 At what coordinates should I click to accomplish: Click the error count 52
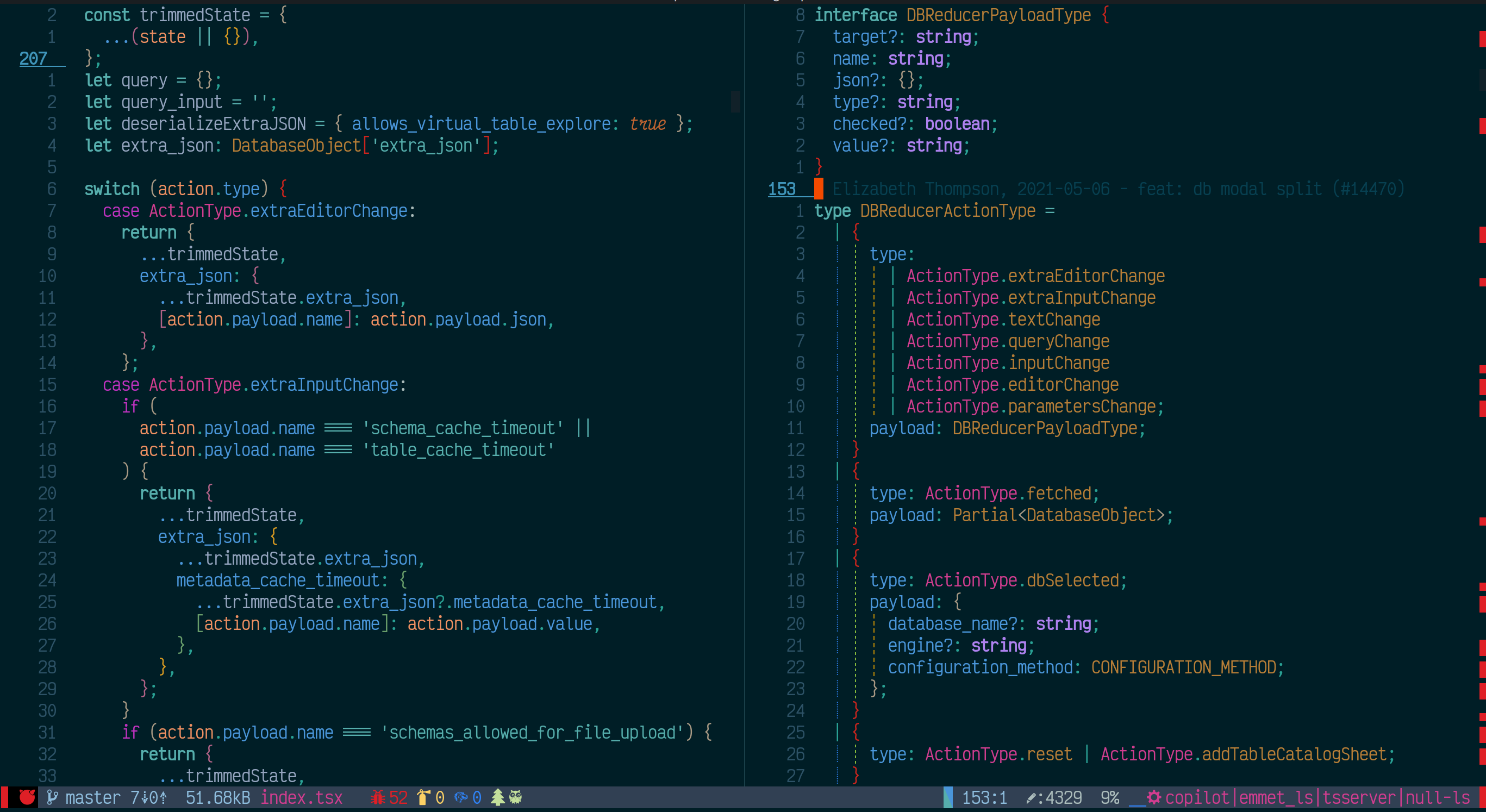398,797
